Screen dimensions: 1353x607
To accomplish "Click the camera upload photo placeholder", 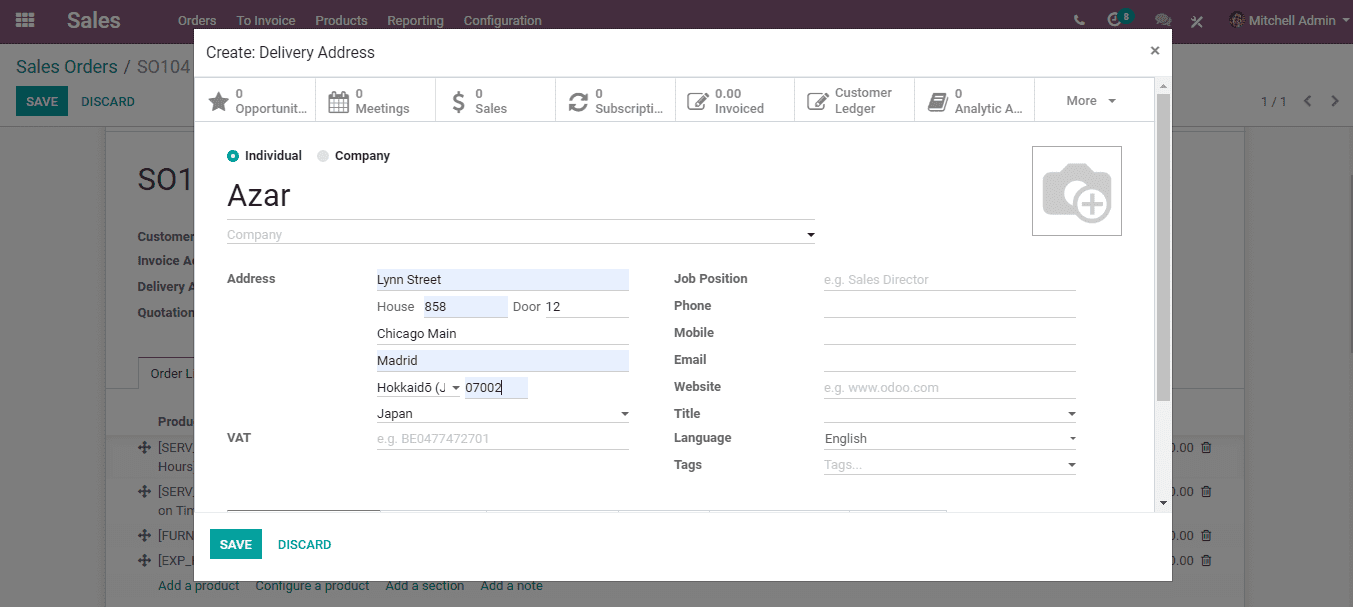I will (x=1077, y=191).
